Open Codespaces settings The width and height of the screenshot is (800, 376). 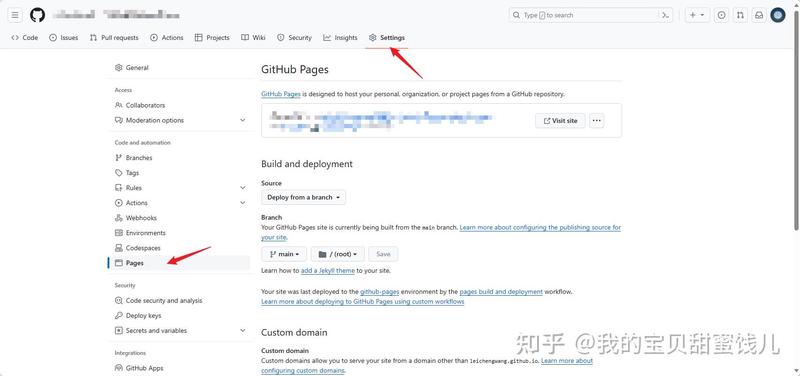click(x=138, y=248)
